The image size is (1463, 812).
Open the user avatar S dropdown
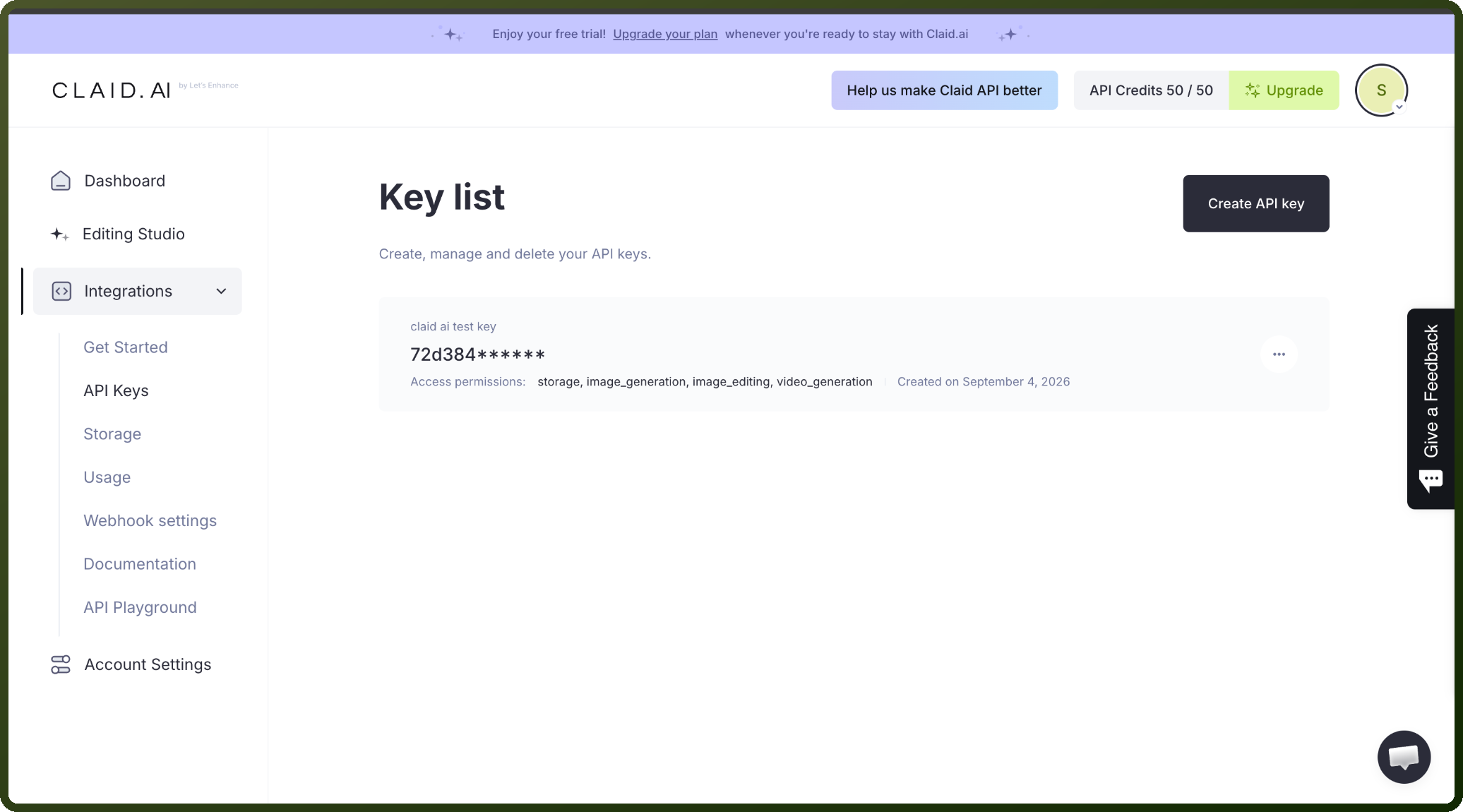(x=1381, y=90)
